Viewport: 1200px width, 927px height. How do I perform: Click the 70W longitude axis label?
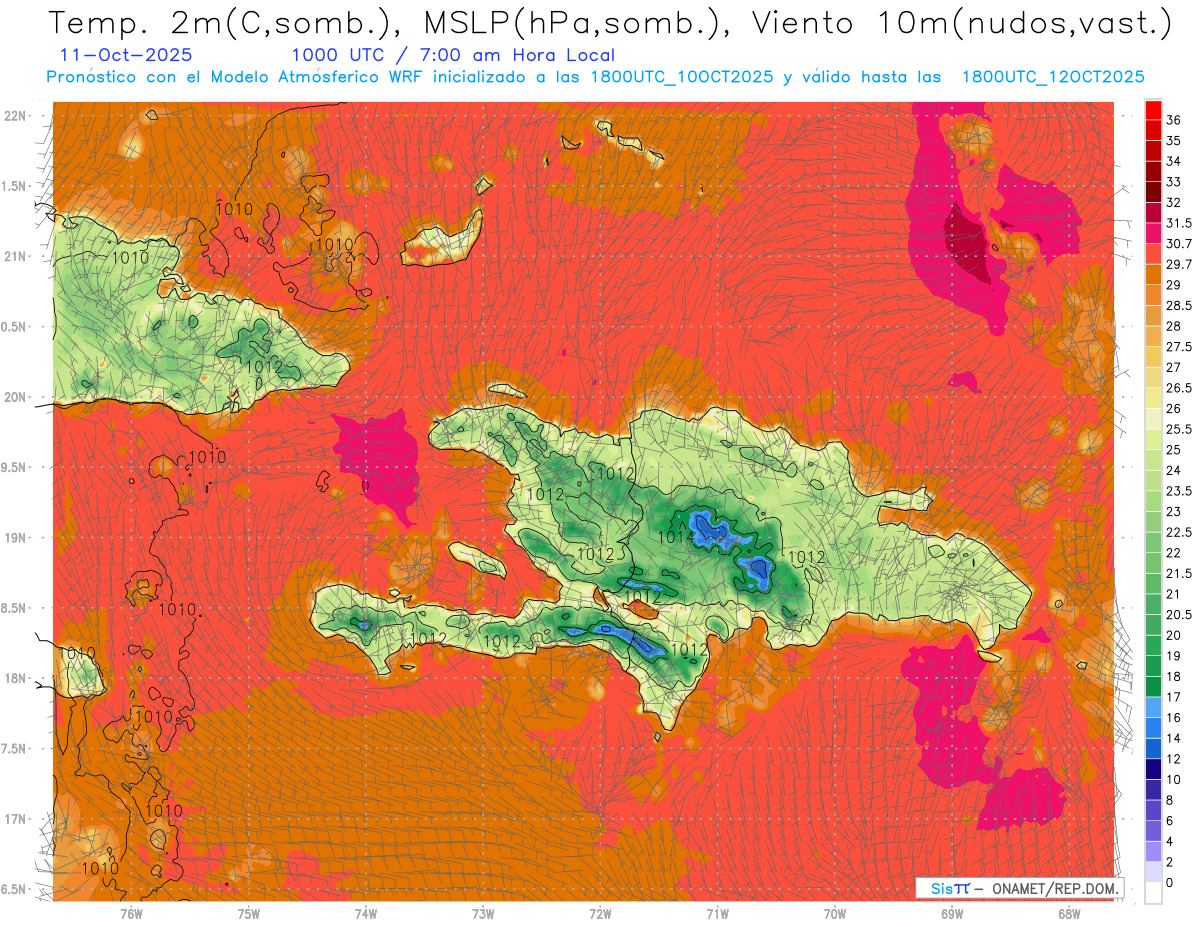click(x=834, y=913)
